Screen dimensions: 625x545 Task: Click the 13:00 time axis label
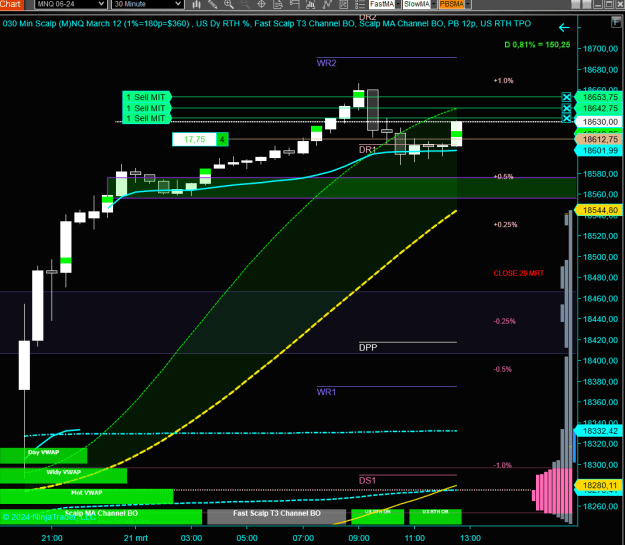[x=470, y=538]
